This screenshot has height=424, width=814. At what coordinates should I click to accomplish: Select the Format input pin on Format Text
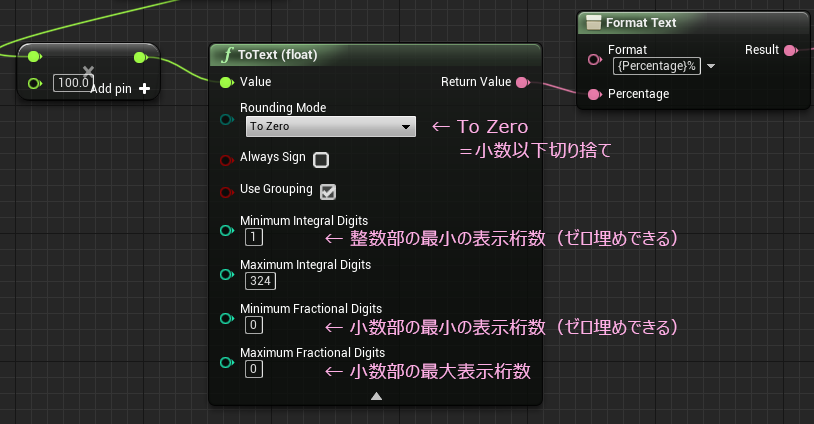point(594,60)
